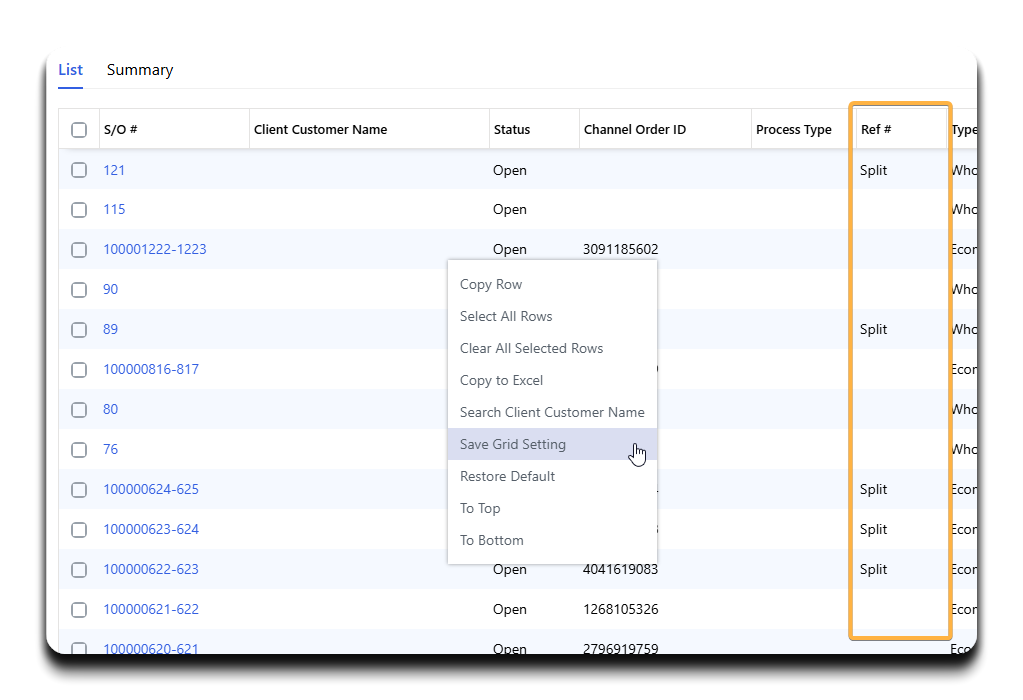Select checkbox for order 100001222-1223
This screenshot has width=1023, height=700.
click(79, 250)
